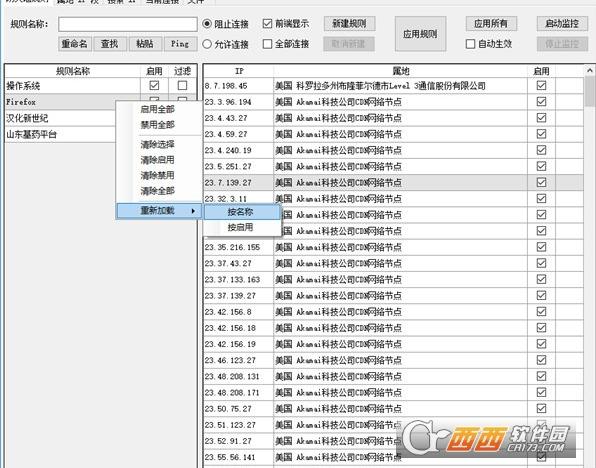This screenshot has width=596, height=468.
Task: Toggle 启用 checkbox for 23.3.96.194
Action: pyautogui.click(x=541, y=102)
